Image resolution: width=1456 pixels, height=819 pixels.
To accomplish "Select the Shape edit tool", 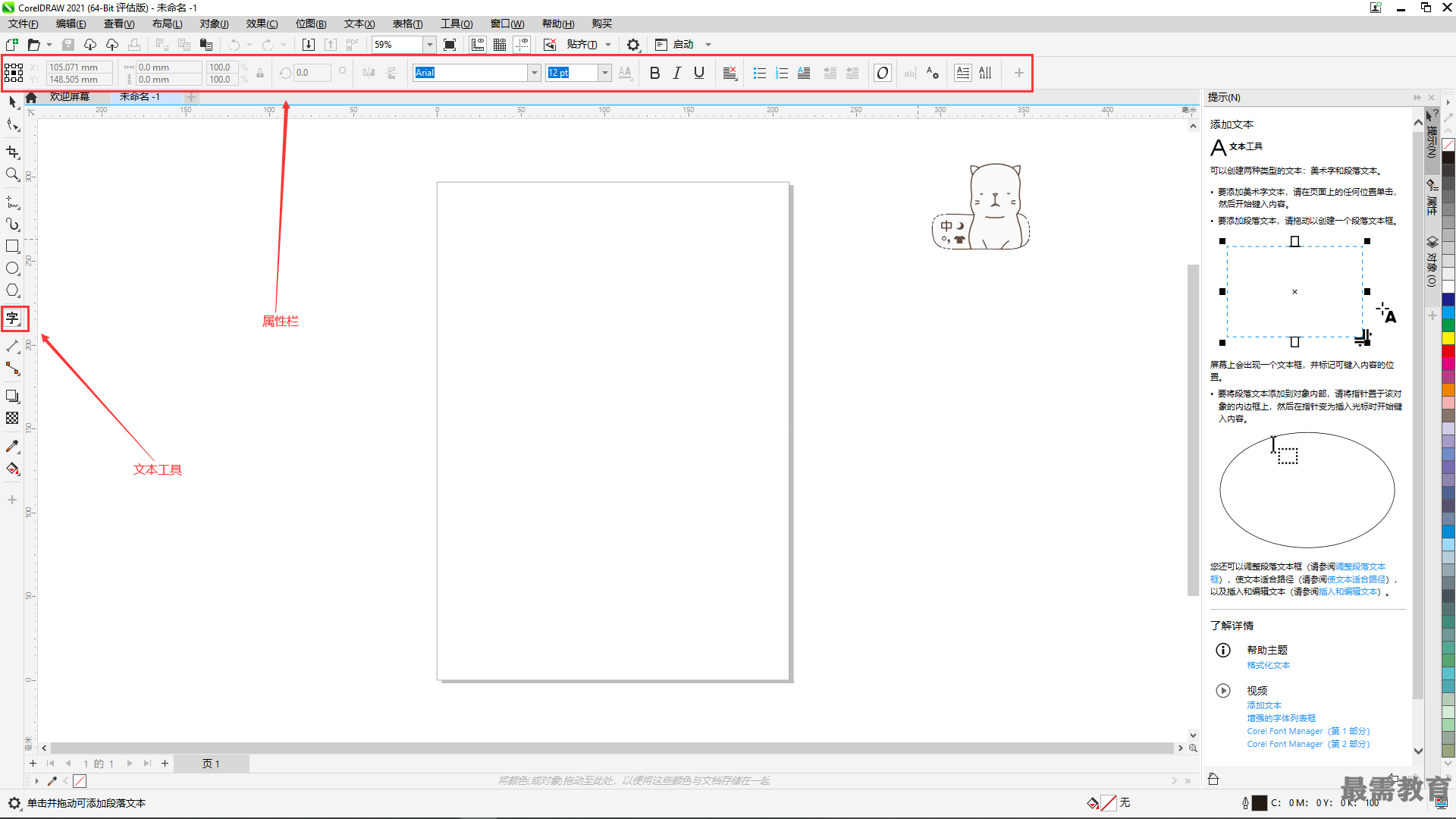I will [13, 125].
